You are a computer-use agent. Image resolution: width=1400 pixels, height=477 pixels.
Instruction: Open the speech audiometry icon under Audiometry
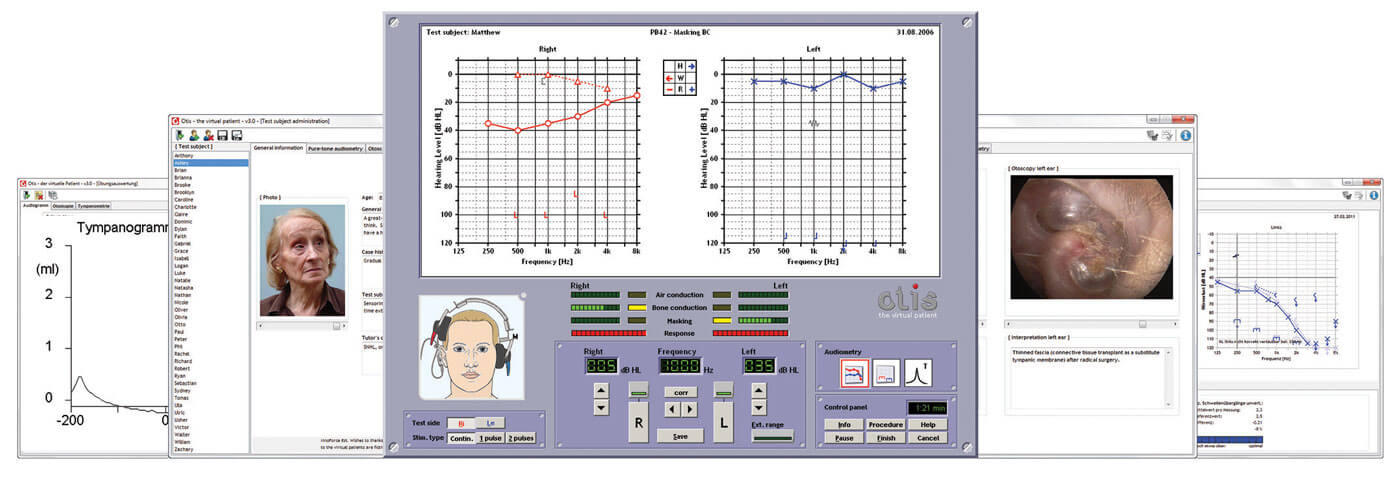[887, 373]
